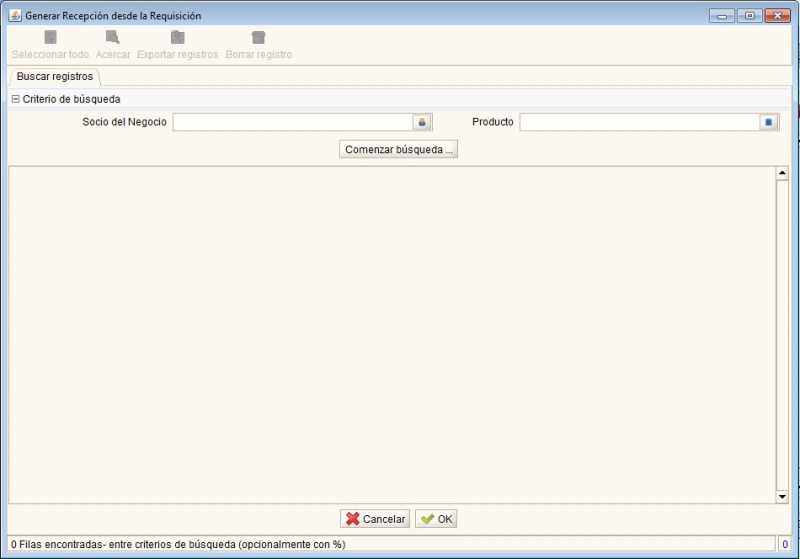Screen dimensions: 800x559
Task: Open the Producto lookup icon
Action: pos(769,122)
